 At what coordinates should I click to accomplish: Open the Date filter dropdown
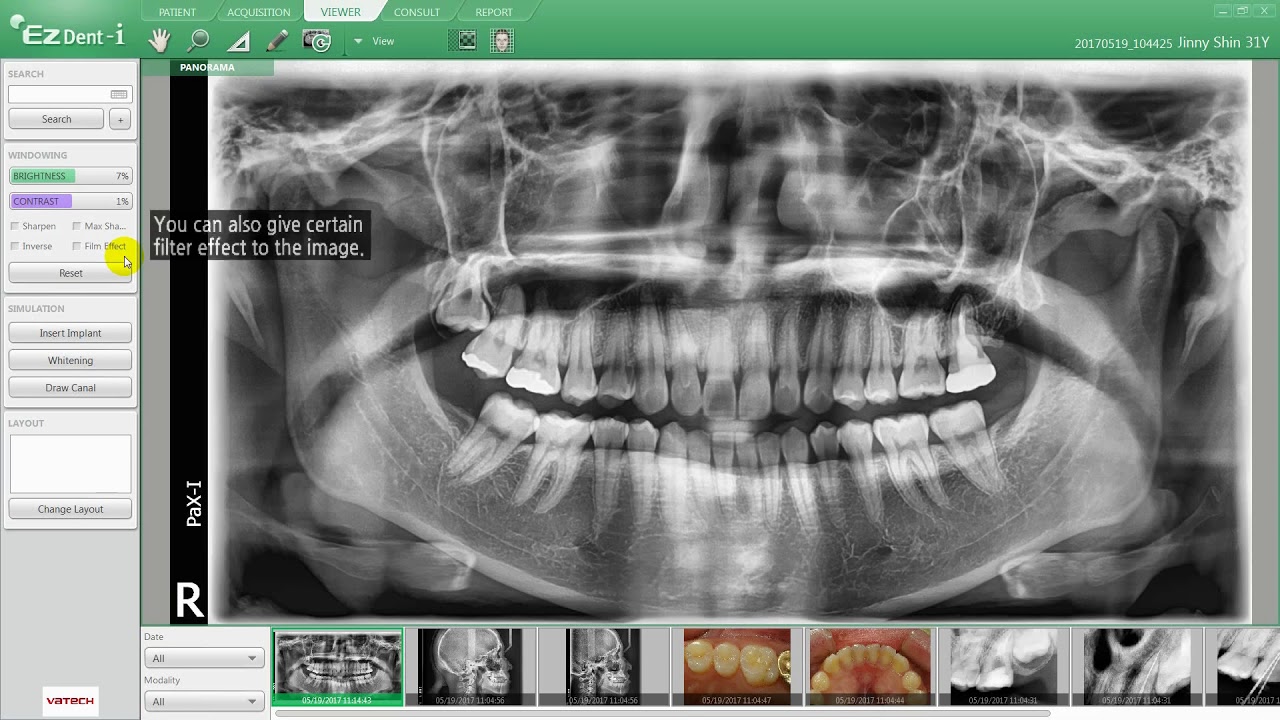[x=204, y=658]
